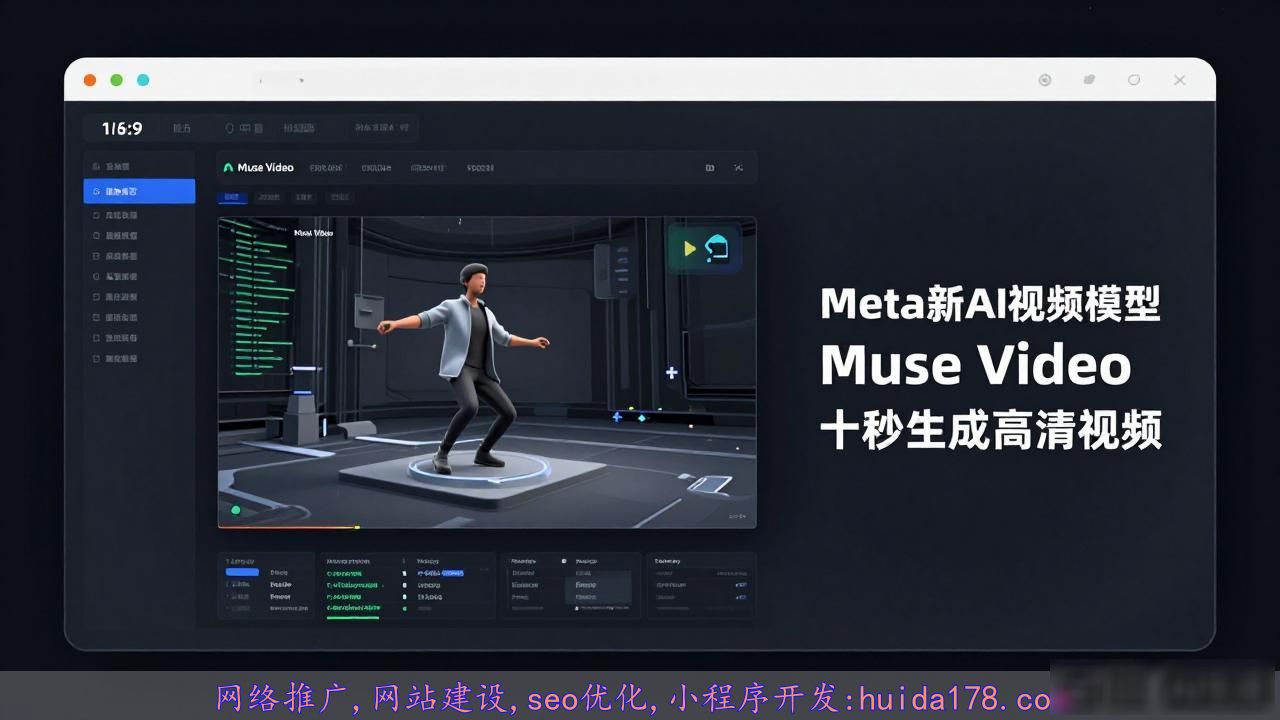Click the yellow play icon on the video preview
The image size is (1280, 720).
tap(689, 248)
